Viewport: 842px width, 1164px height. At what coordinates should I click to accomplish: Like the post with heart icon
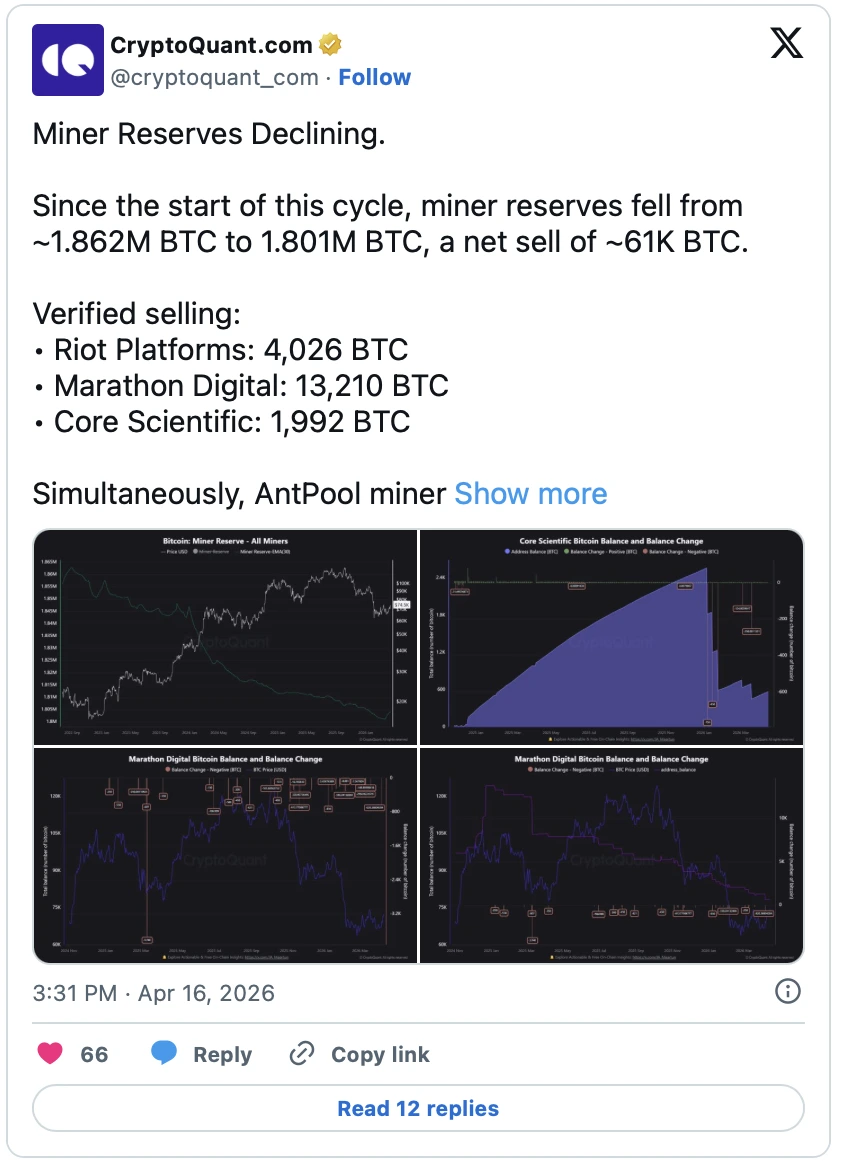point(50,1054)
